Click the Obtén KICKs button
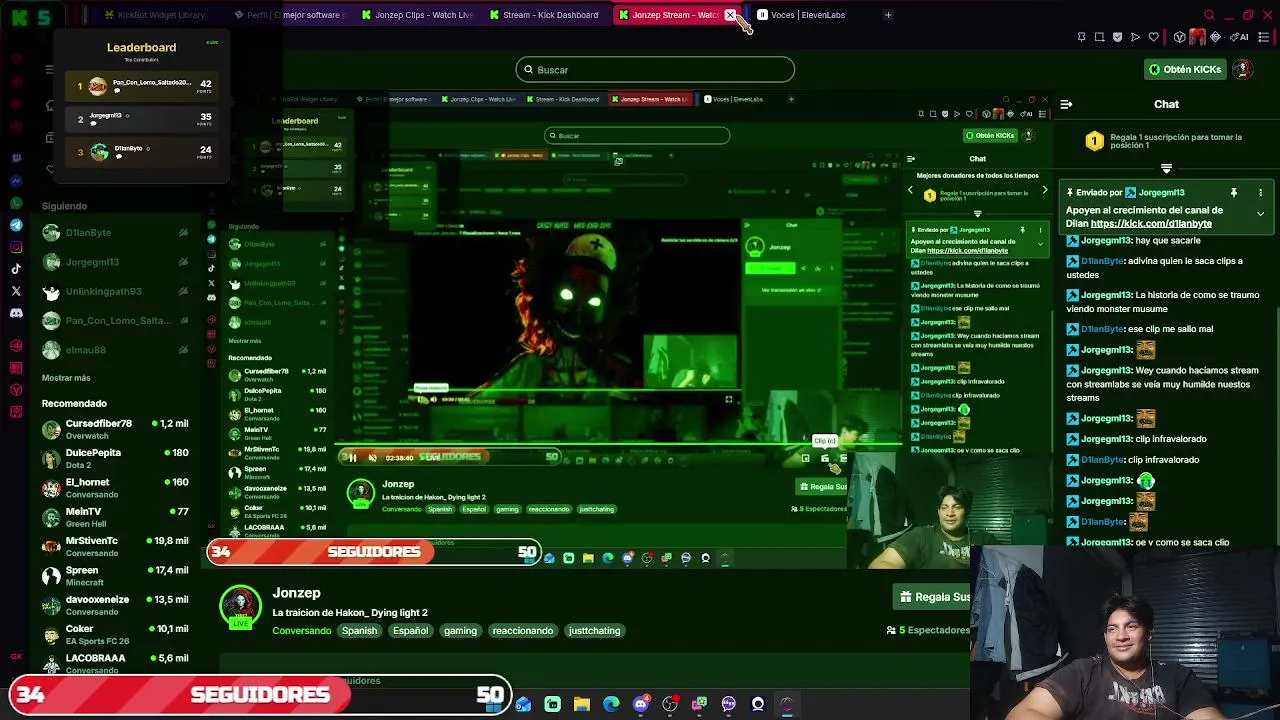The width and height of the screenshot is (1280, 720). pyautogui.click(x=1185, y=69)
